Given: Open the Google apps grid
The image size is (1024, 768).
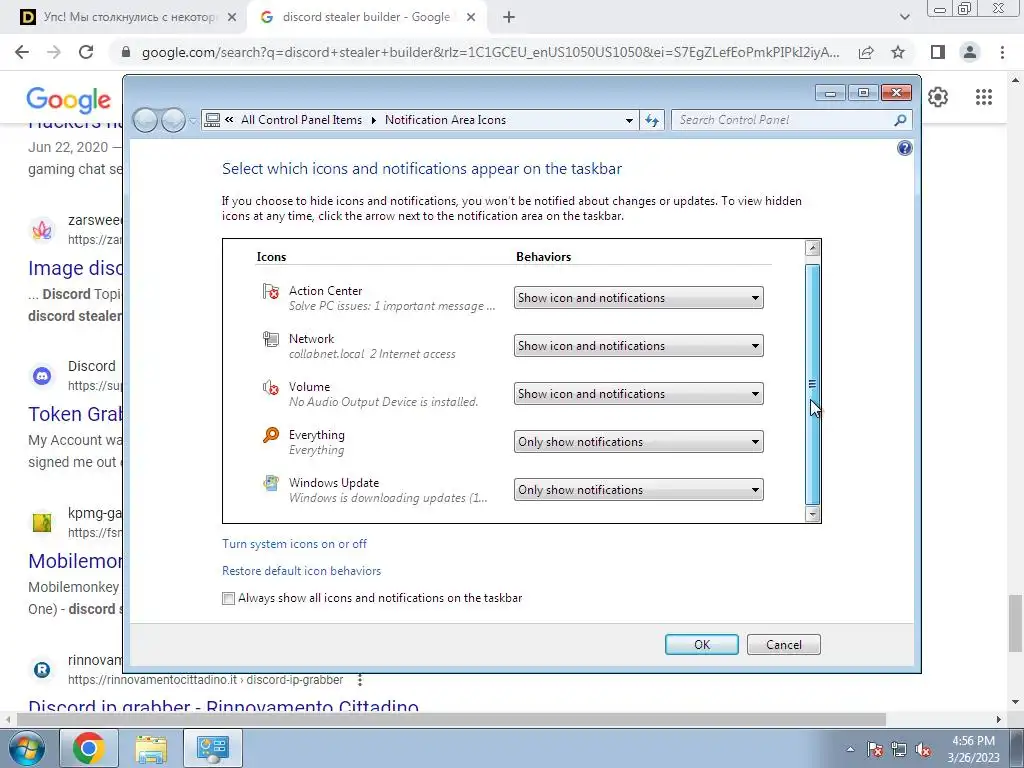Looking at the screenshot, I should click(984, 97).
